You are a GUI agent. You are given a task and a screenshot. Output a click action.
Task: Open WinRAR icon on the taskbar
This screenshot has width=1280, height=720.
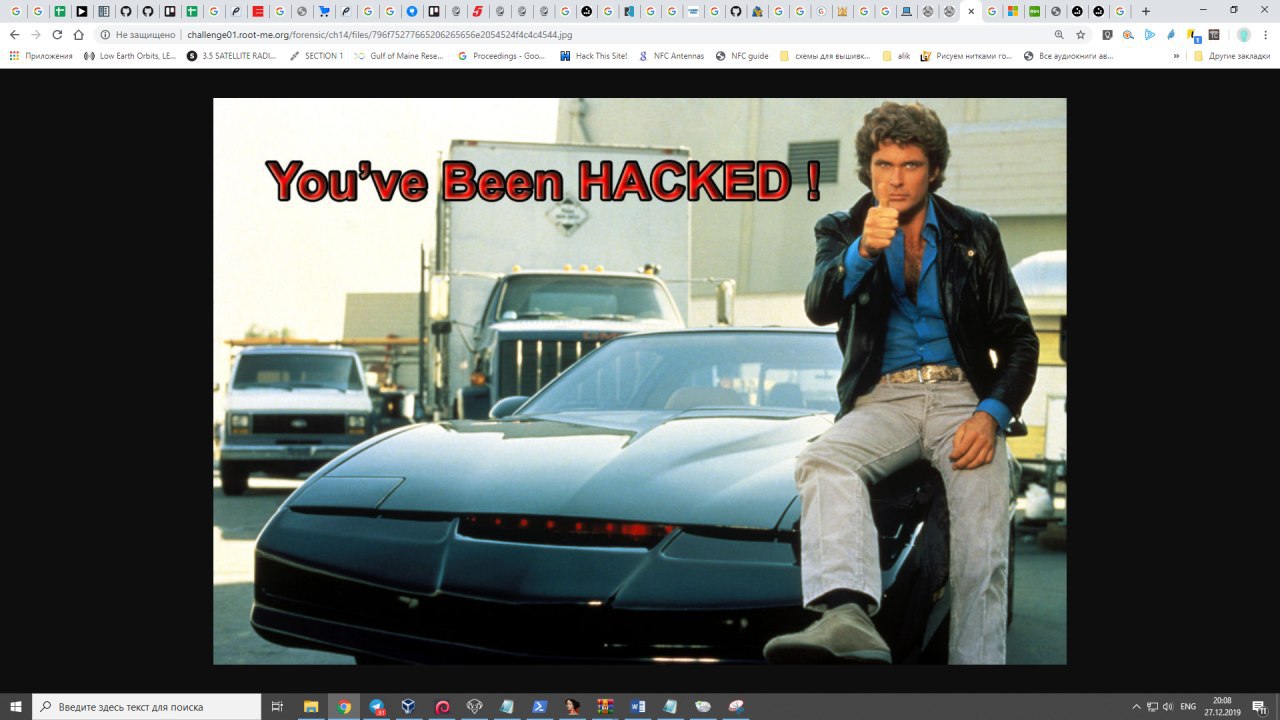605,706
